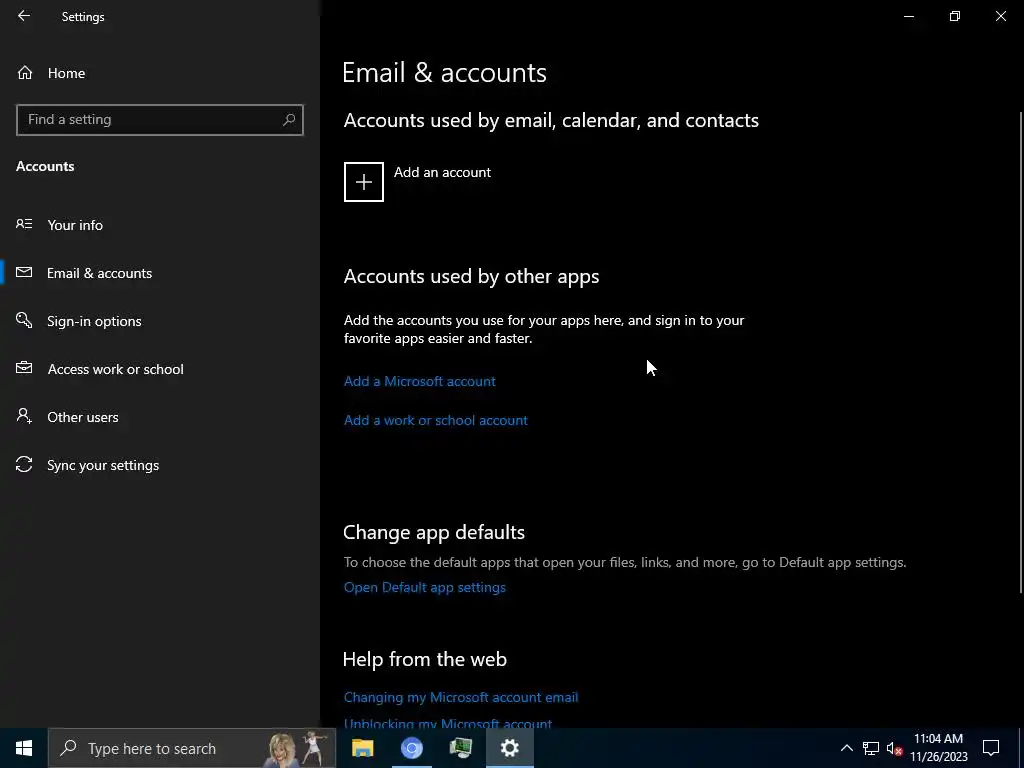The height and width of the screenshot is (768, 1024).
Task: Click the vertical scrollbar in Settings
Action: pyautogui.click(x=1021, y=353)
